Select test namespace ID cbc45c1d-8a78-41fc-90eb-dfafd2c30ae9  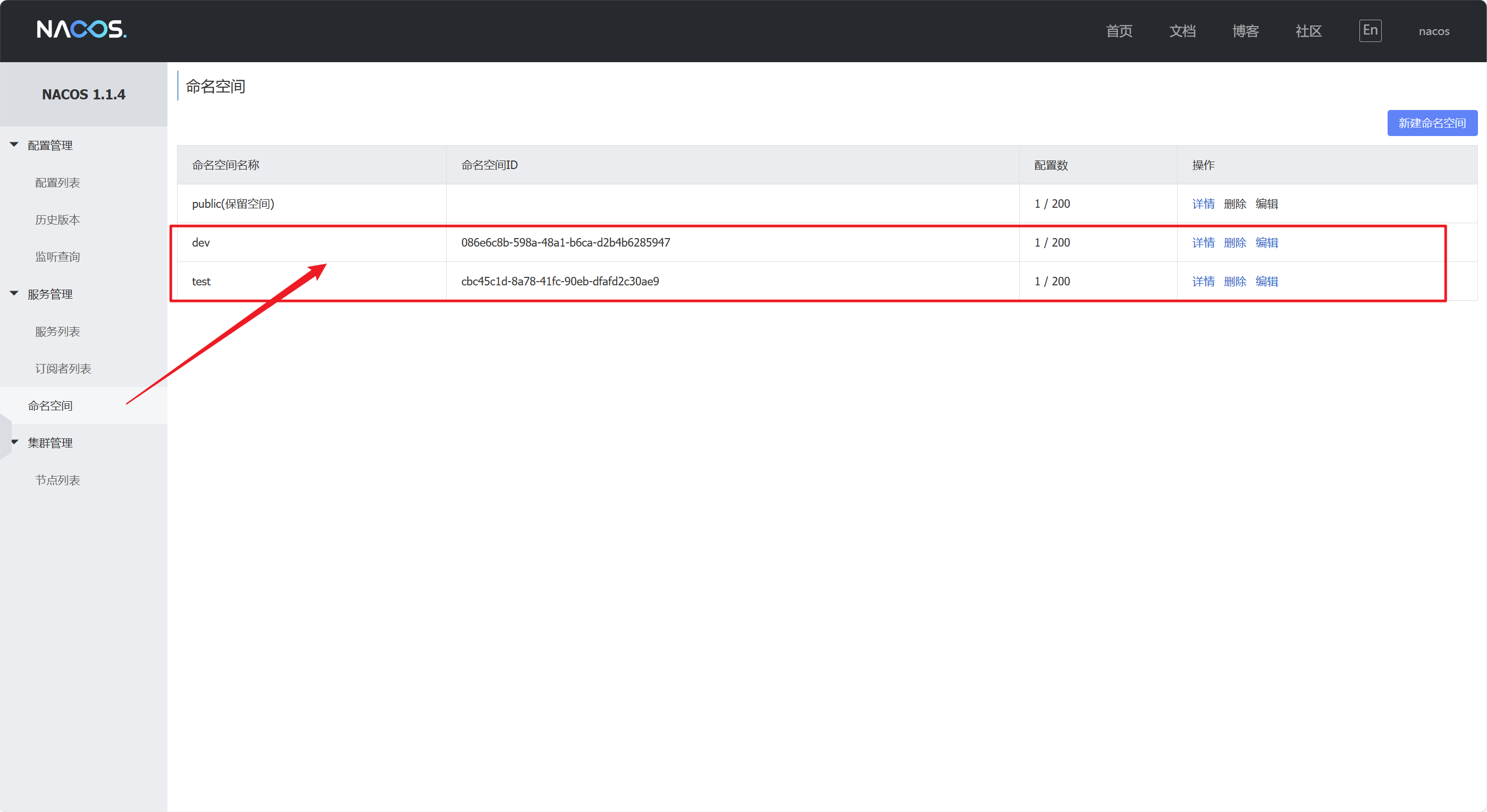560,281
